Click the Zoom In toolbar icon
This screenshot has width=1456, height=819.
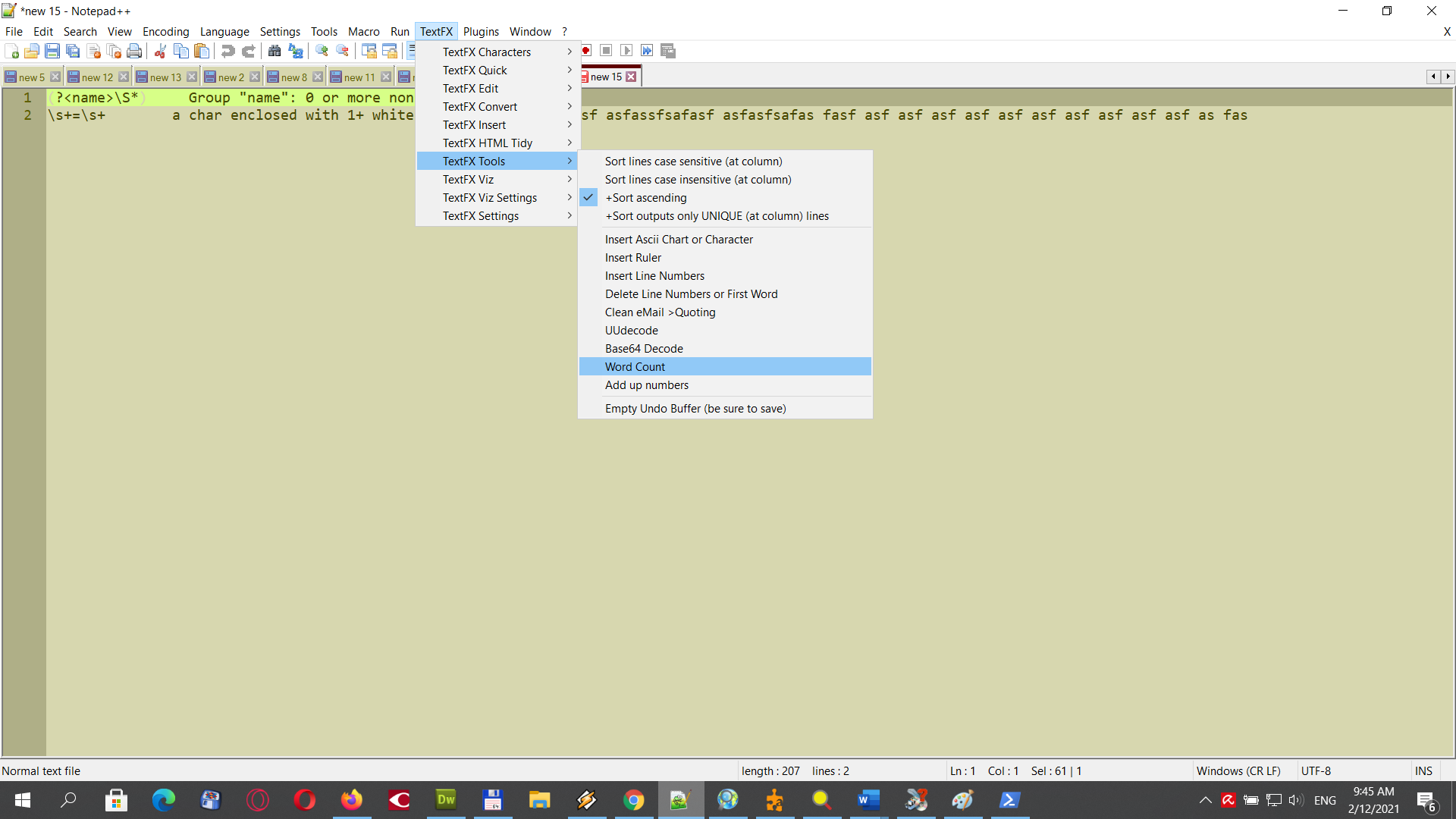322,51
